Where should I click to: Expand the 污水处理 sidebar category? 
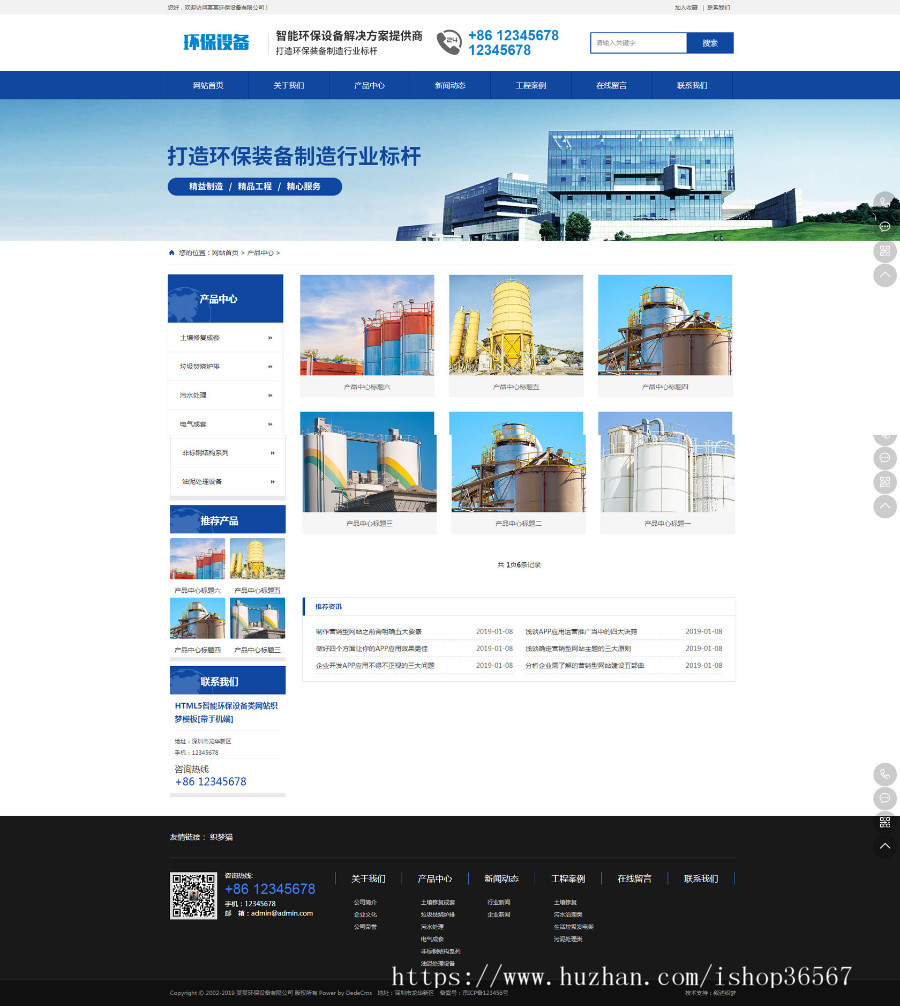point(268,395)
